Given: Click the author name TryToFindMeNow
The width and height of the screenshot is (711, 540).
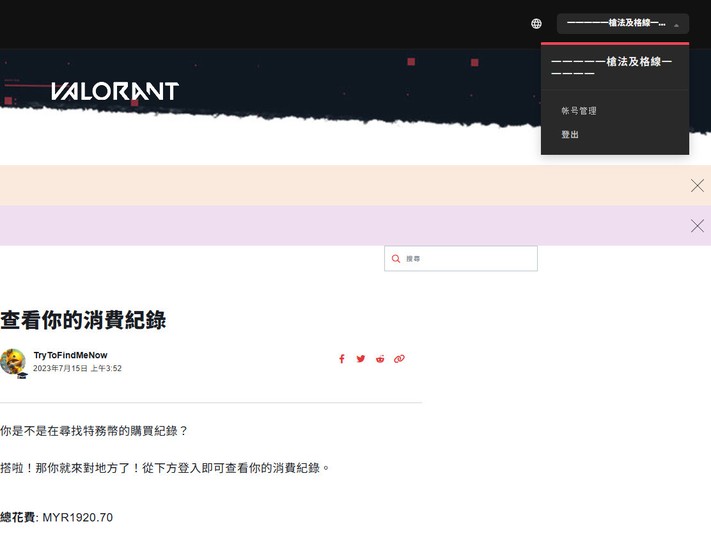Looking at the screenshot, I should (x=70, y=355).
